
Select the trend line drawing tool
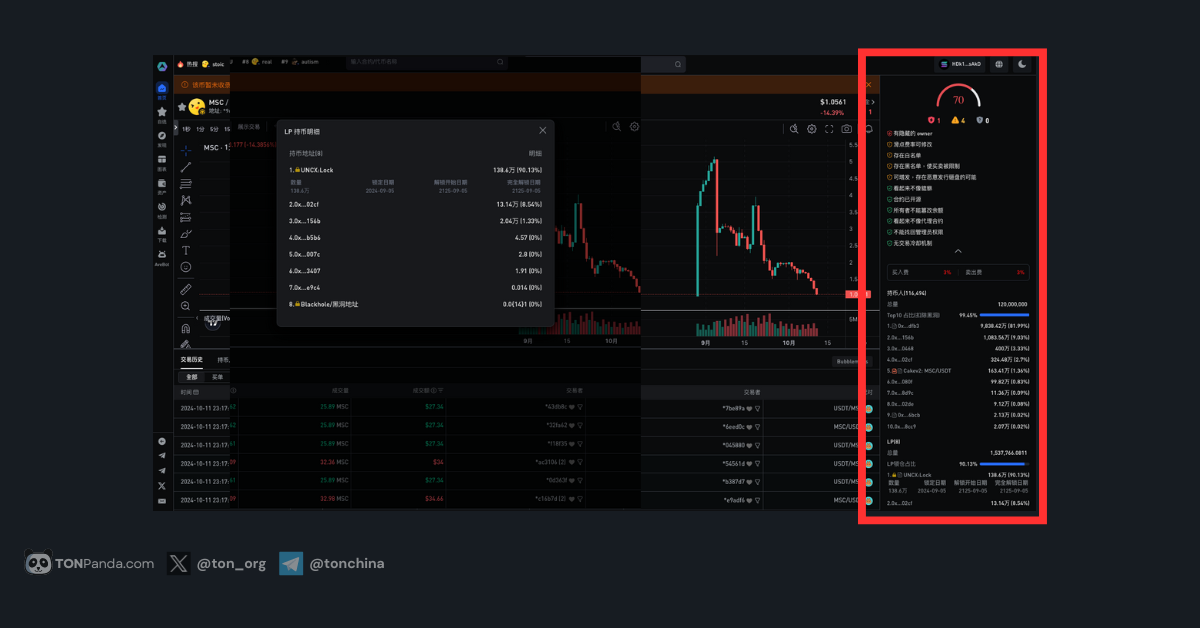(186, 167)
